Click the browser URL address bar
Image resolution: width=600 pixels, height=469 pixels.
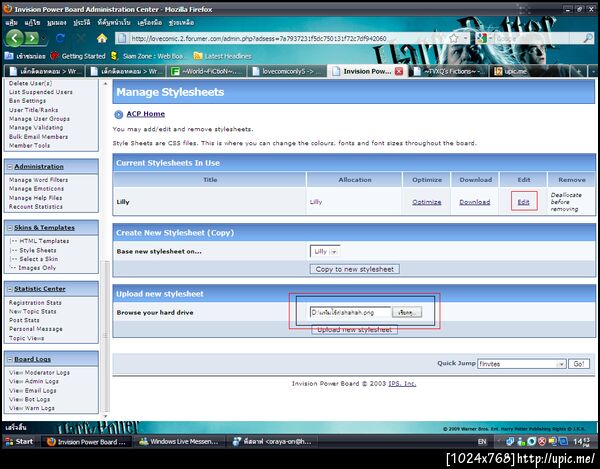(289, 38)
